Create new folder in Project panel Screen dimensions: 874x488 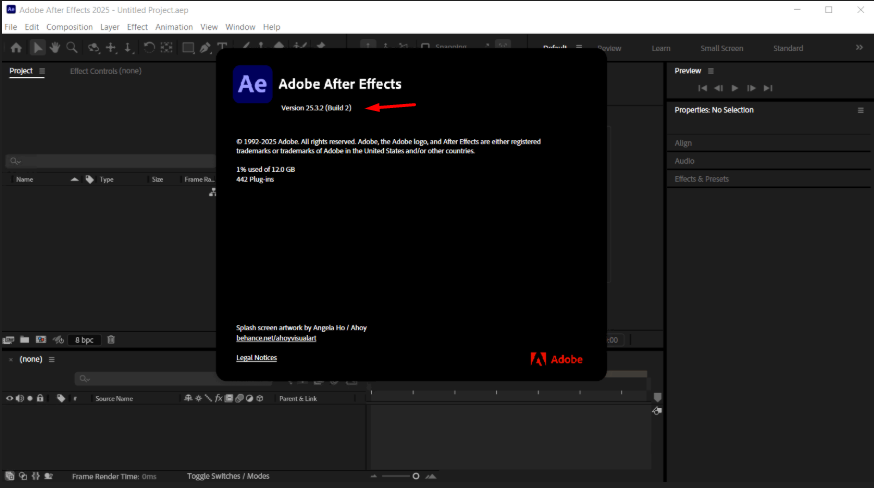(25, 340)
